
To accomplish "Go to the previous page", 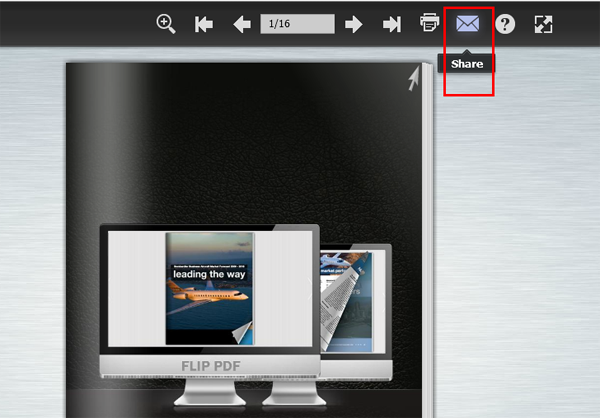I will (242, 24).
